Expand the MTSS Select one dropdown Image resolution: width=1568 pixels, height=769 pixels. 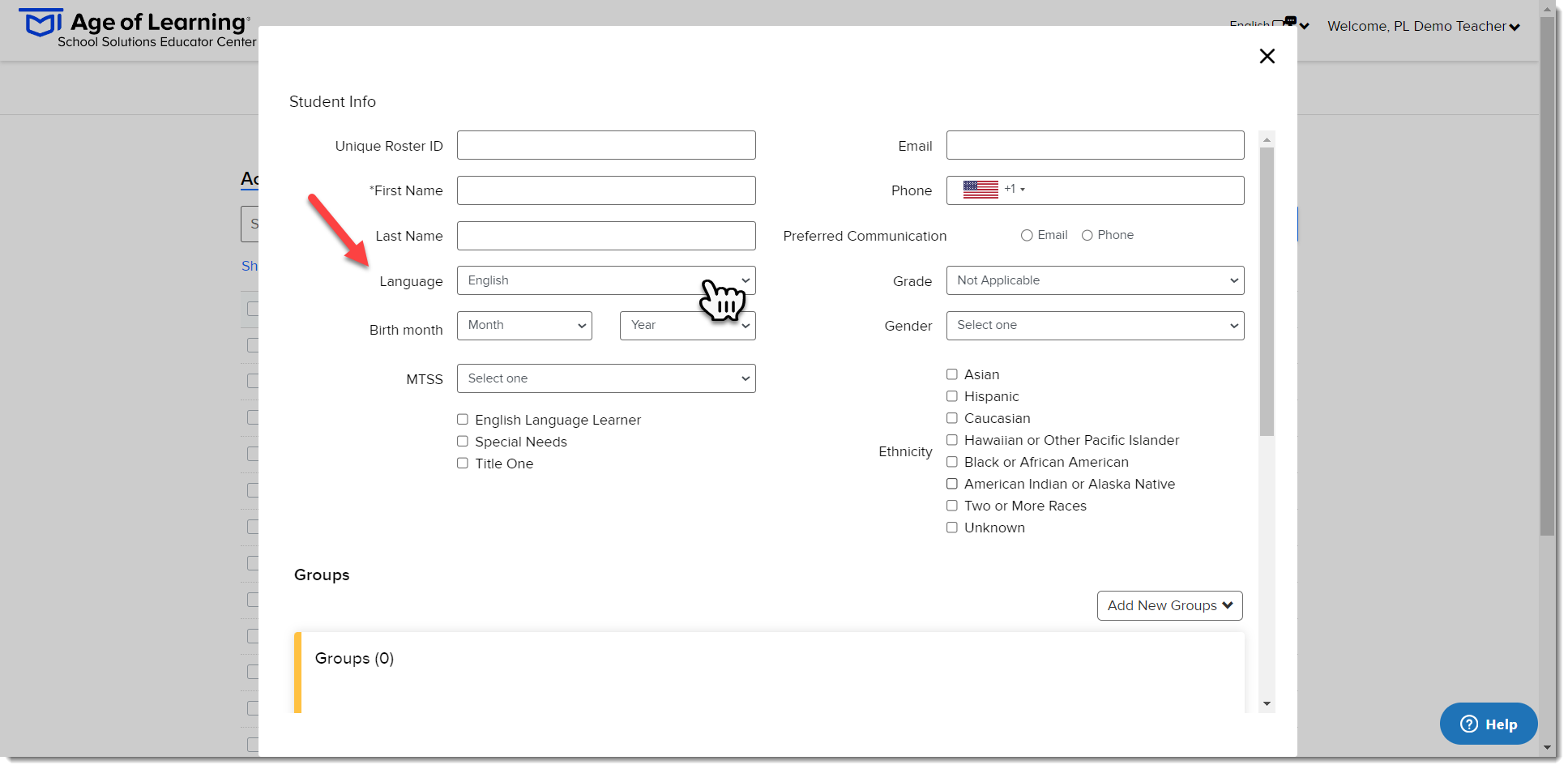606,378
